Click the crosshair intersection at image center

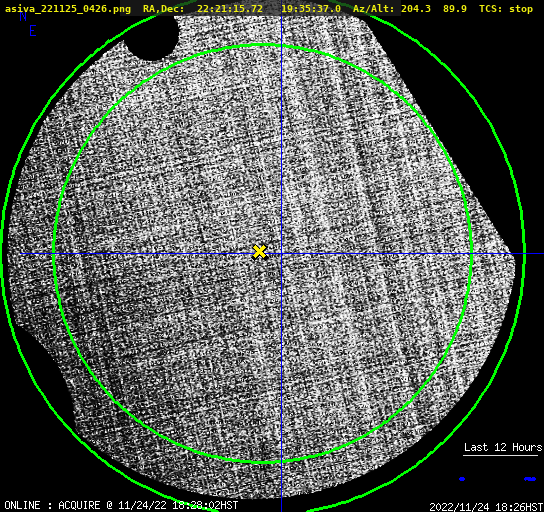click(x=281, y=254)
